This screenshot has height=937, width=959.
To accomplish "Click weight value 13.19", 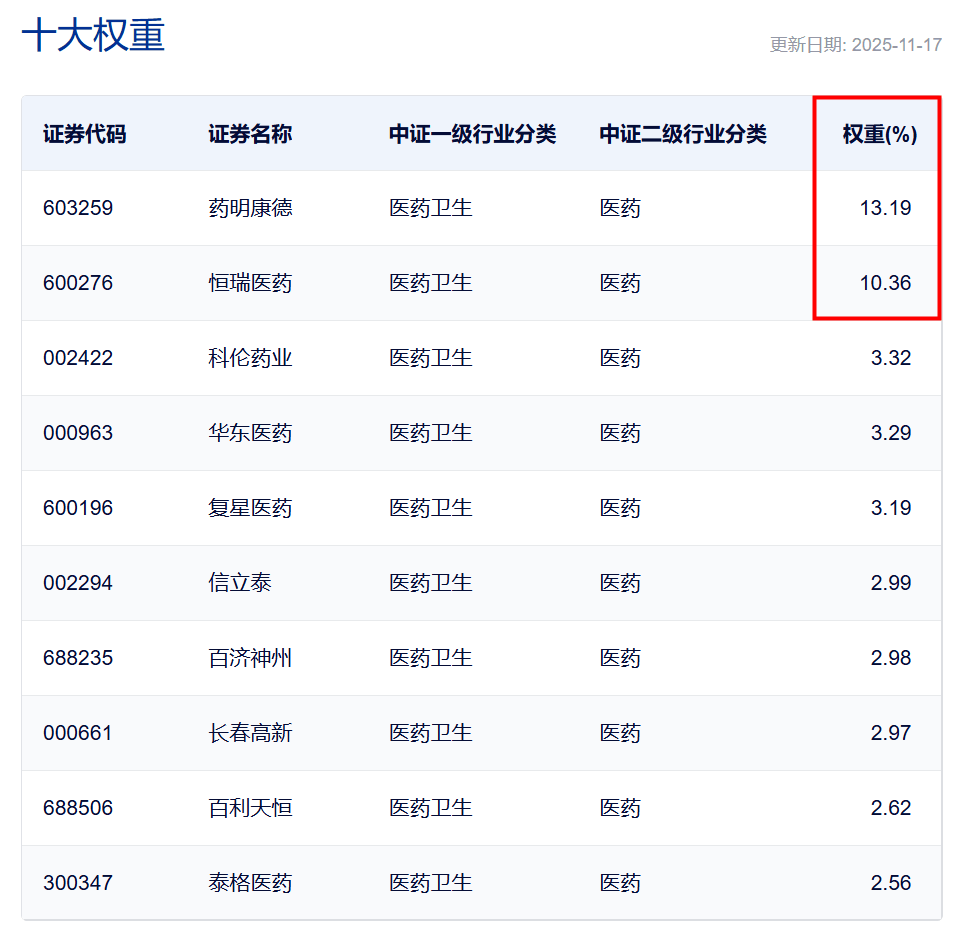I will tap(885, 208).
